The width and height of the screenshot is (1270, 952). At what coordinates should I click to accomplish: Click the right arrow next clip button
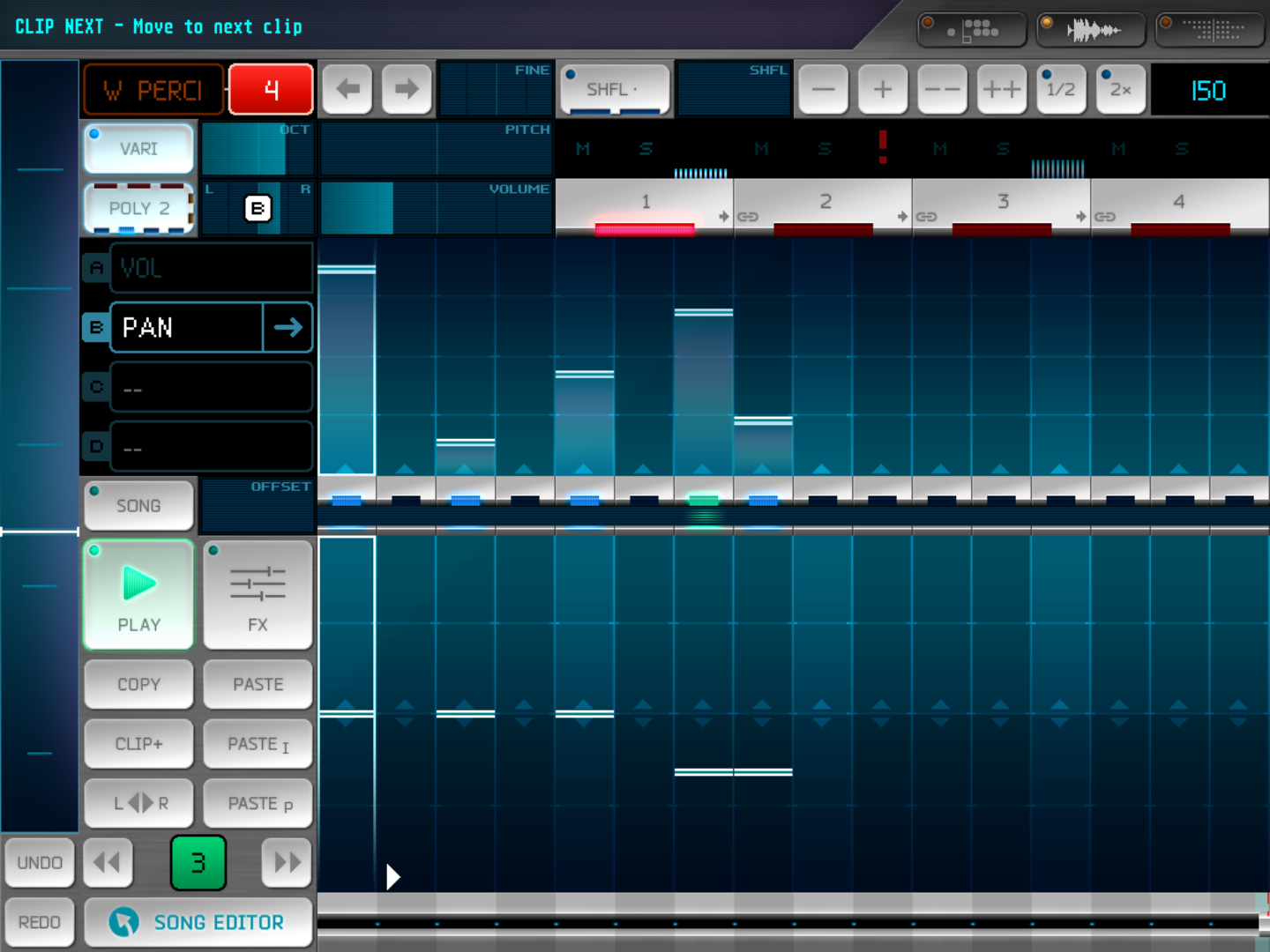pos(407,89)
